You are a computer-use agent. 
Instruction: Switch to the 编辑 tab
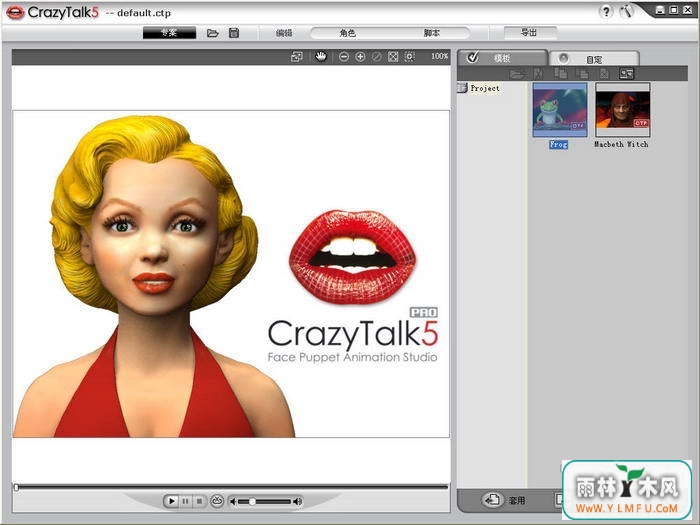(x=284, y=33)
